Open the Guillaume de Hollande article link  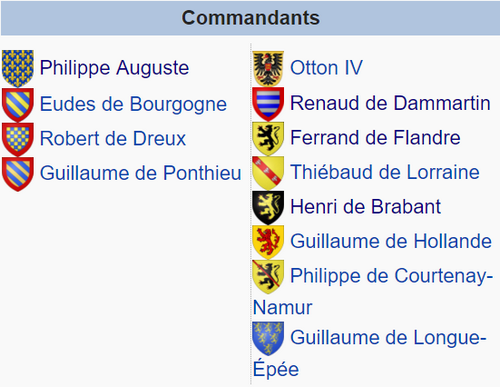click(391, 241)
